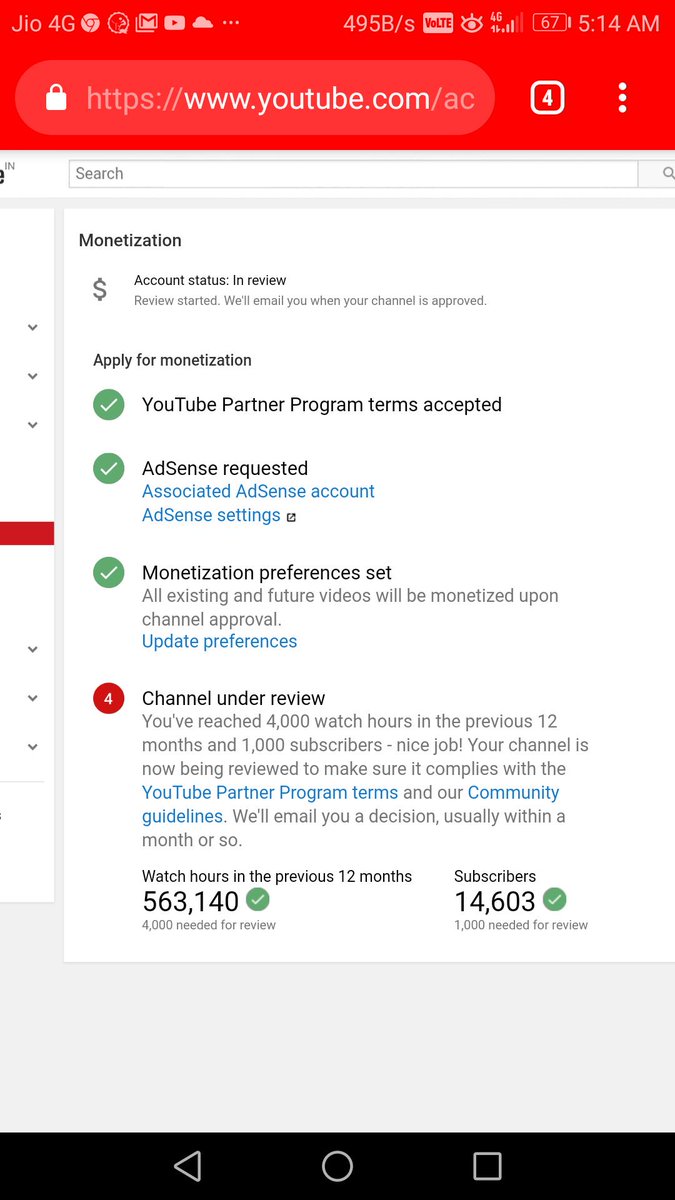Click 'YouTube Partner Program terms accepted' text
The width and height of the screenshot is (675, 1200).
(x=322, y=405)
